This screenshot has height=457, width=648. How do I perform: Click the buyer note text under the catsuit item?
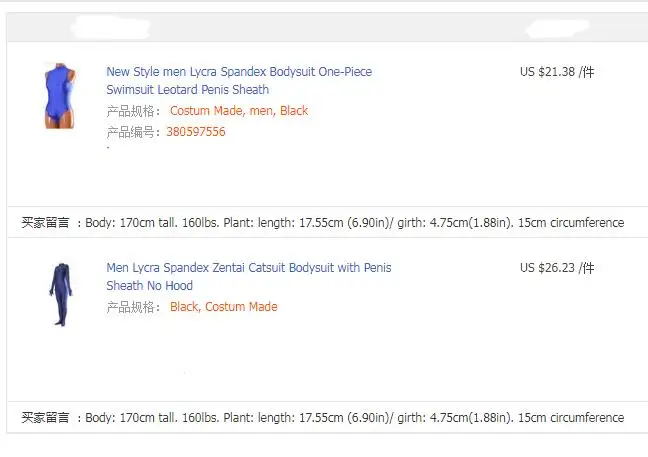pos(355,418)
